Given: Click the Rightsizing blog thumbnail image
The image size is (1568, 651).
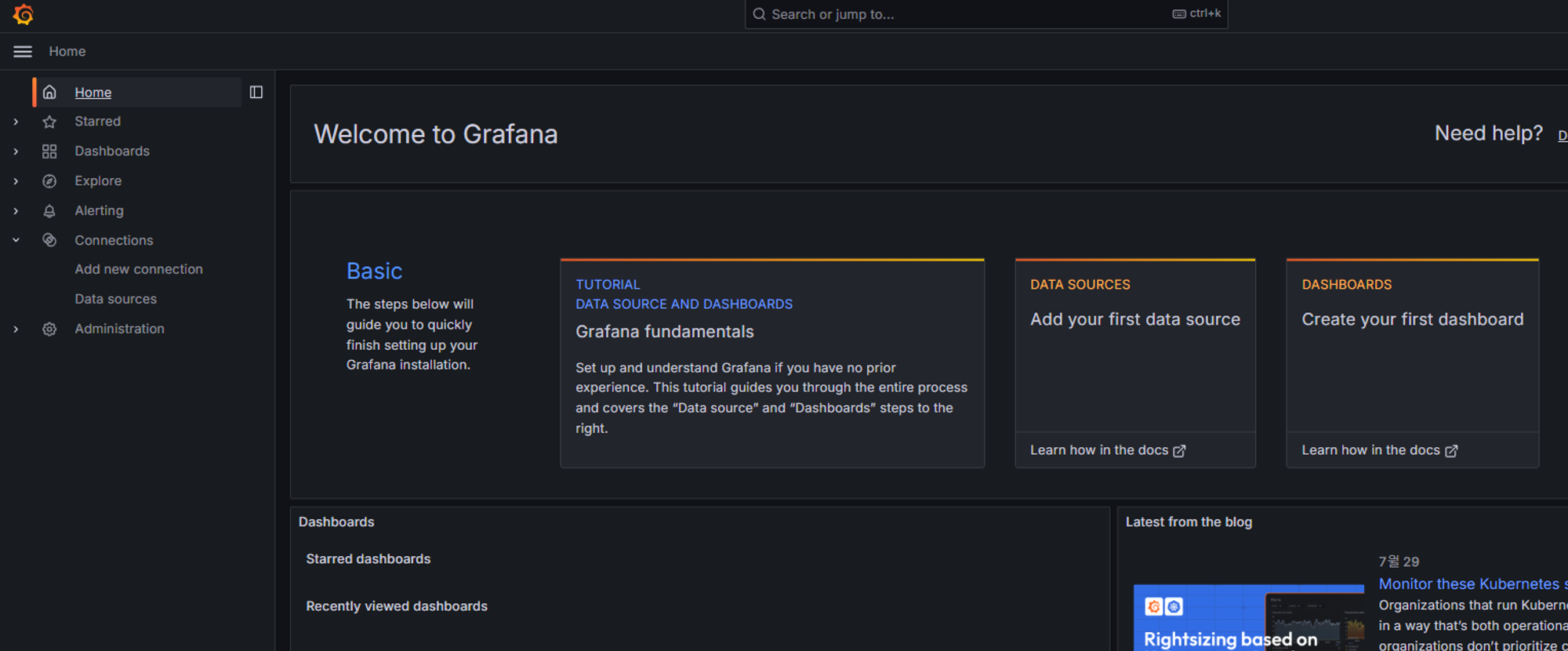Looking at the screenshot, I should point(1249,618).
